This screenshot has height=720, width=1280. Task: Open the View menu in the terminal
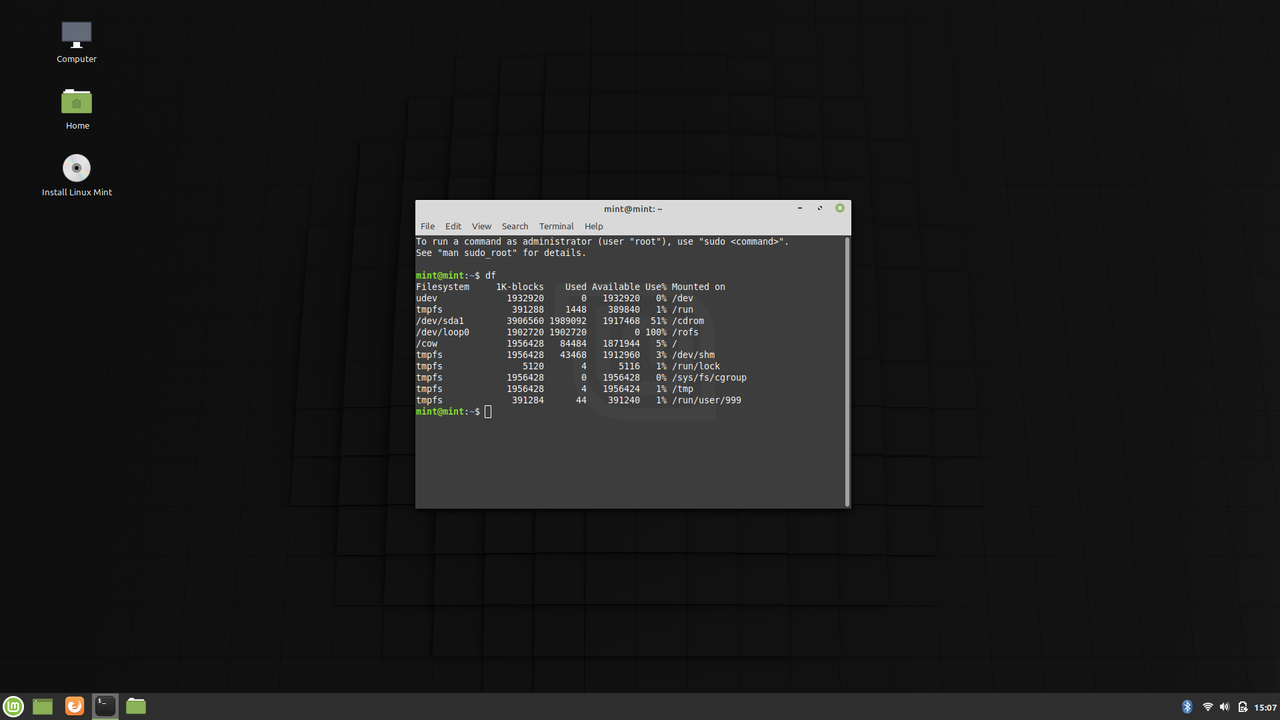[481, 226]
